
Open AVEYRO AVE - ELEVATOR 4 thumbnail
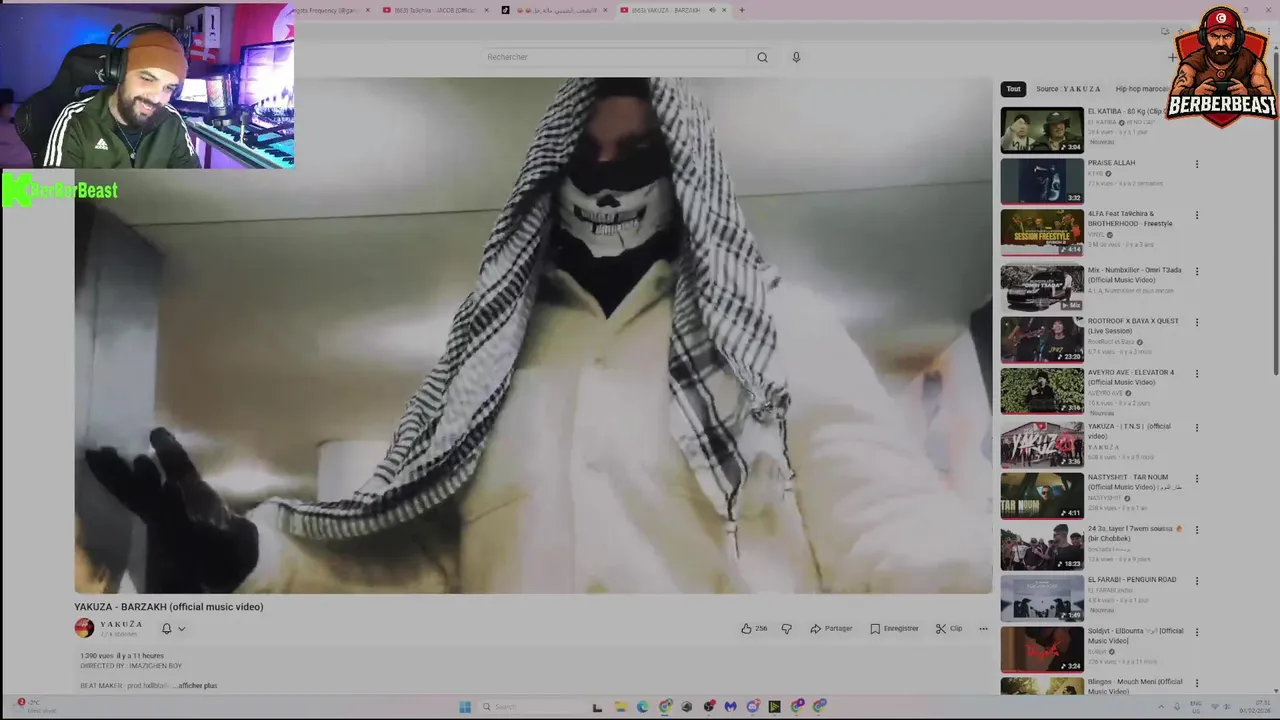click(1042, 391)
